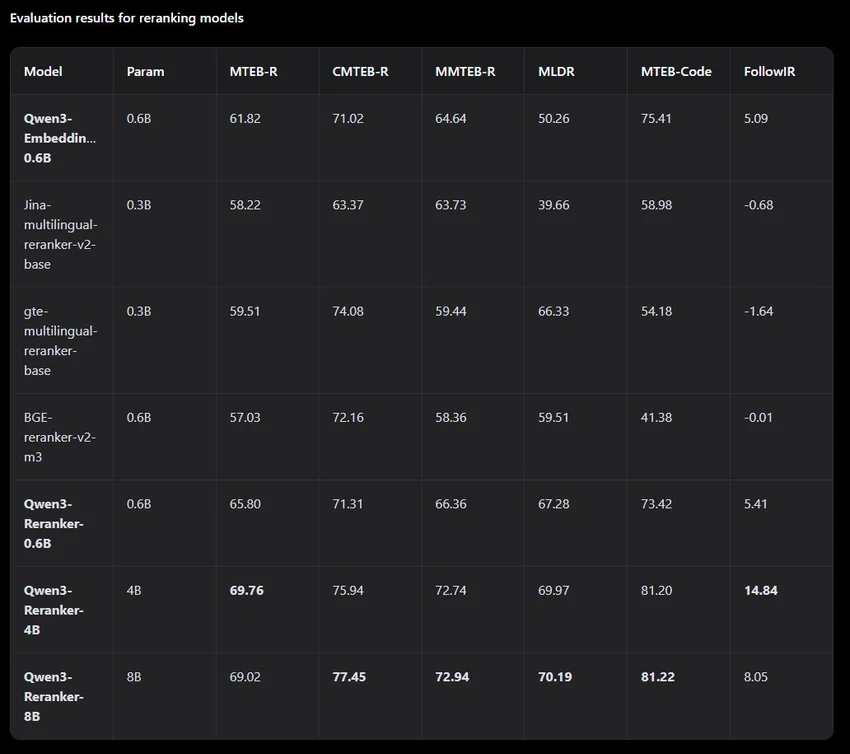The image size is (850, 754).
Task: Click the FollowIR column header
Action: coord(769,72)
